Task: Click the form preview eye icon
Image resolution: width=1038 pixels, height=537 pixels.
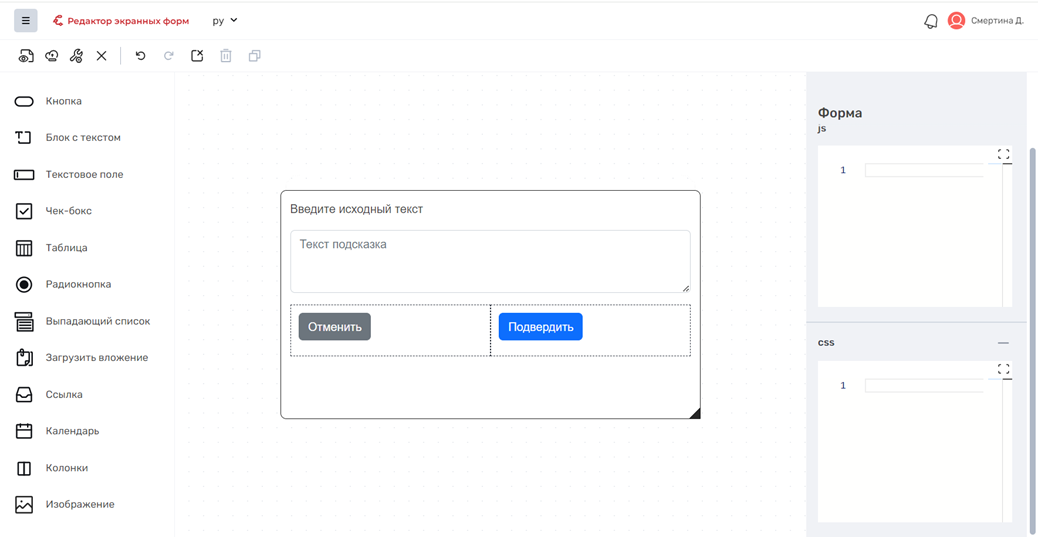Action: [x=26, y=56]
